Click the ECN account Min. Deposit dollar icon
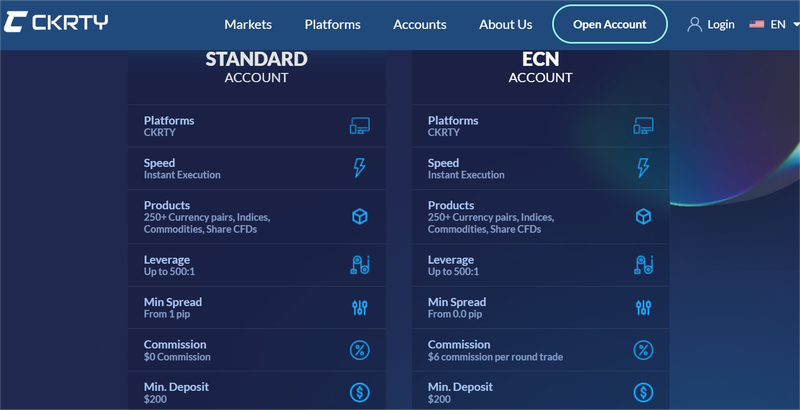The height and width of the screenshot is (410, 800). [x=643, y=393]
